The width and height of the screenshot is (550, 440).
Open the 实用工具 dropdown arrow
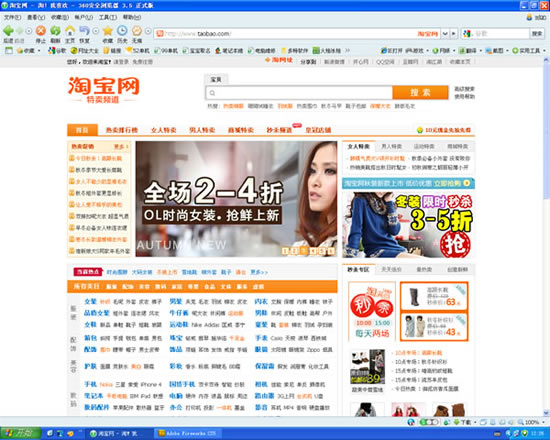[x=544, y=51]
